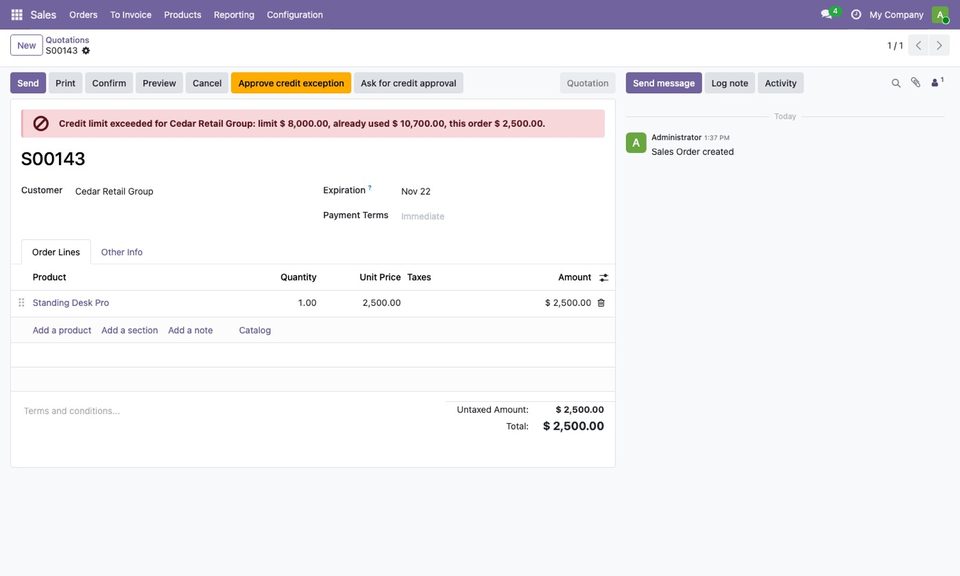The image size is (960, 576).
Task: Click Send message in chatter
Action: pos(664,83)
